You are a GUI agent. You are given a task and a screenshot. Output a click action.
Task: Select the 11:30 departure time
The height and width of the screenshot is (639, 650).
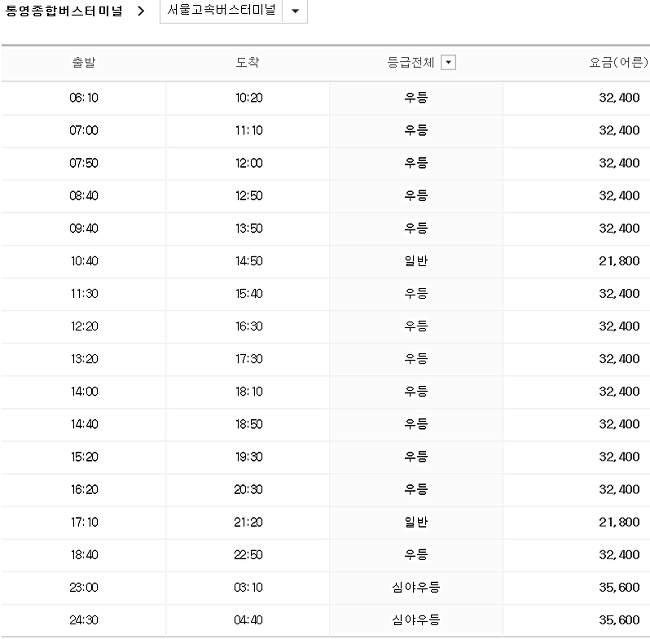coord(84,294)
